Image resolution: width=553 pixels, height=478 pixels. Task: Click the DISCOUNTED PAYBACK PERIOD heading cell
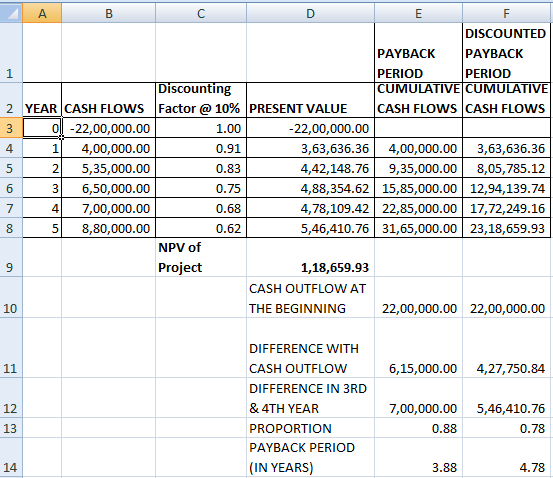coord(506,53)
